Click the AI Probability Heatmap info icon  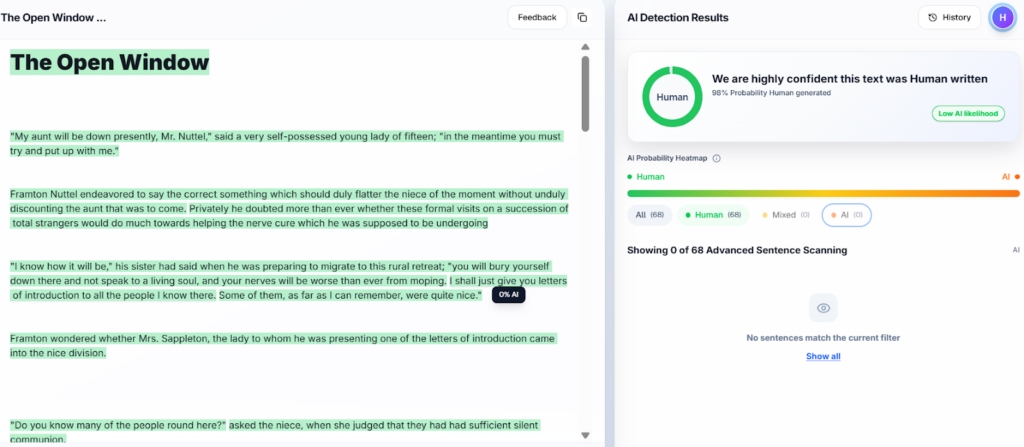[x=716, y=159]
